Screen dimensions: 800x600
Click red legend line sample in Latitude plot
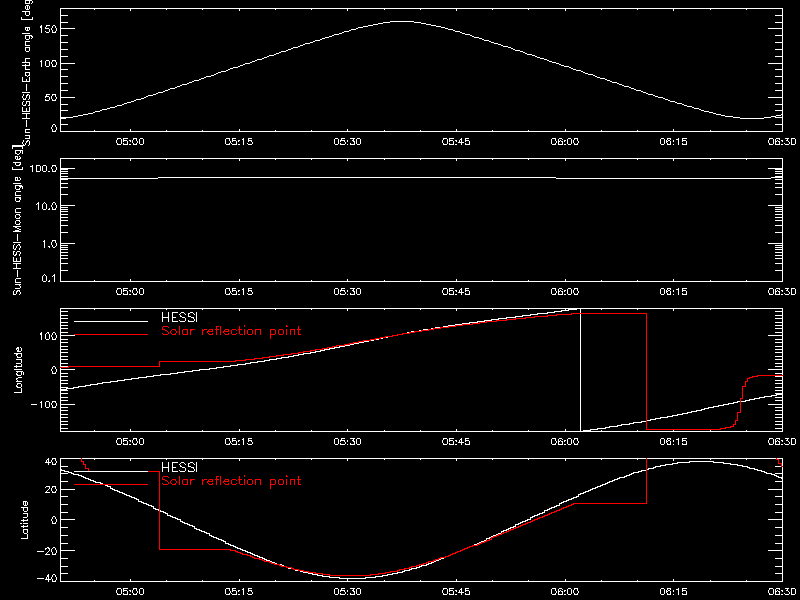(x=111, y=484)
